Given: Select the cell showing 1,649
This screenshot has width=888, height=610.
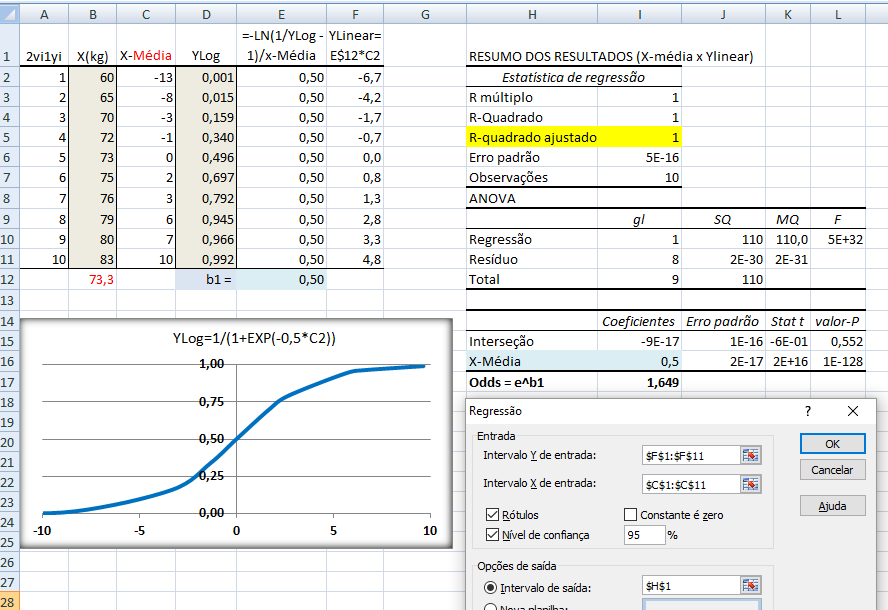Looking at the screenshot, I should click(639, 382).
